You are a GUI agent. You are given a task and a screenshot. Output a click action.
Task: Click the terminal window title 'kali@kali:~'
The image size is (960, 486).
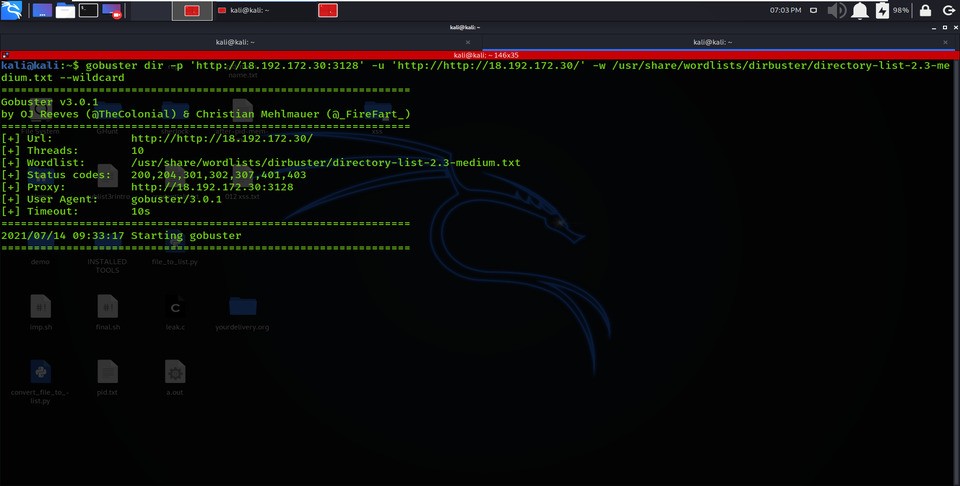click(465, 28)
